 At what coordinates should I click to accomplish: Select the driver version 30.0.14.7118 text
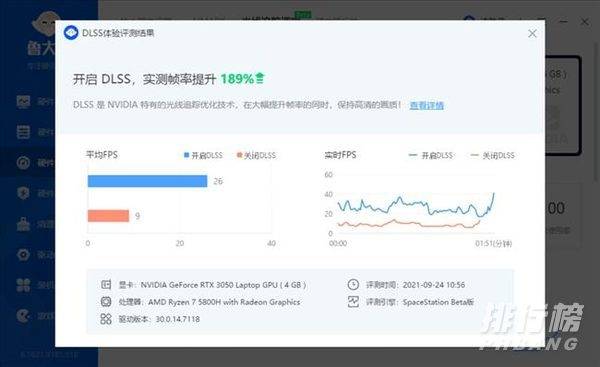(x=178, y=319)
